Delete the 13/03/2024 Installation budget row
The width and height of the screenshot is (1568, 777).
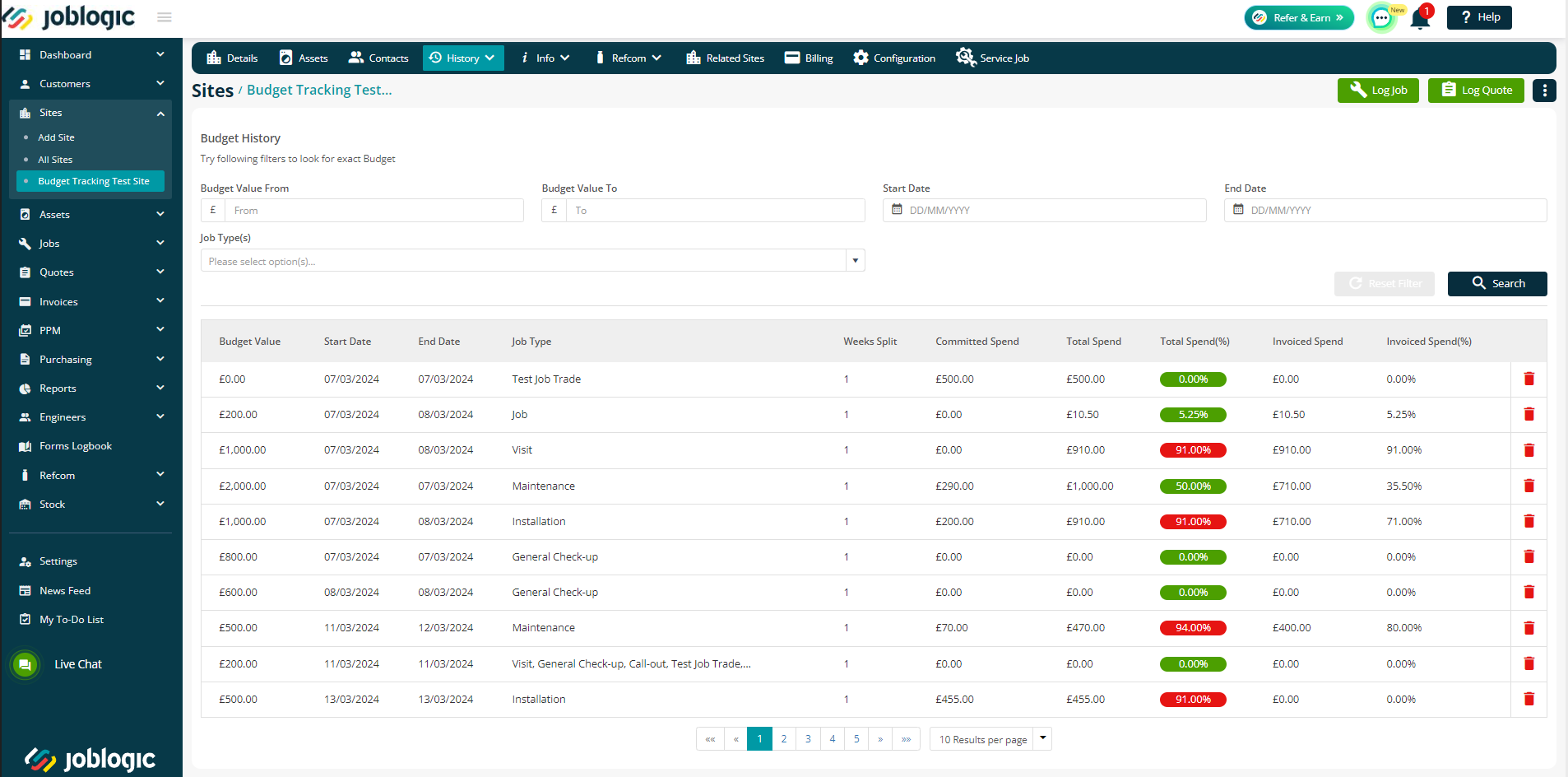point(1529,700)
